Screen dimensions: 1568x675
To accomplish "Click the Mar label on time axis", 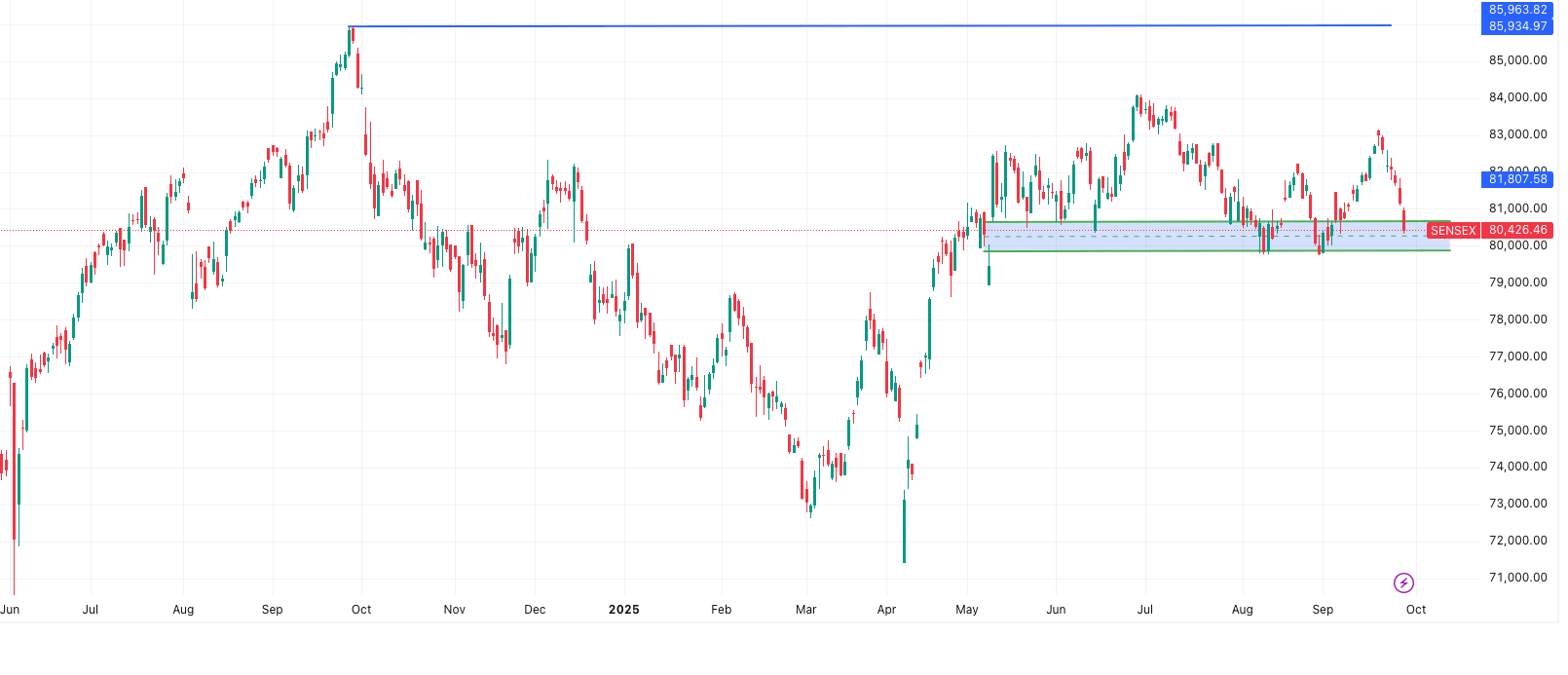I will pos(805,610).
